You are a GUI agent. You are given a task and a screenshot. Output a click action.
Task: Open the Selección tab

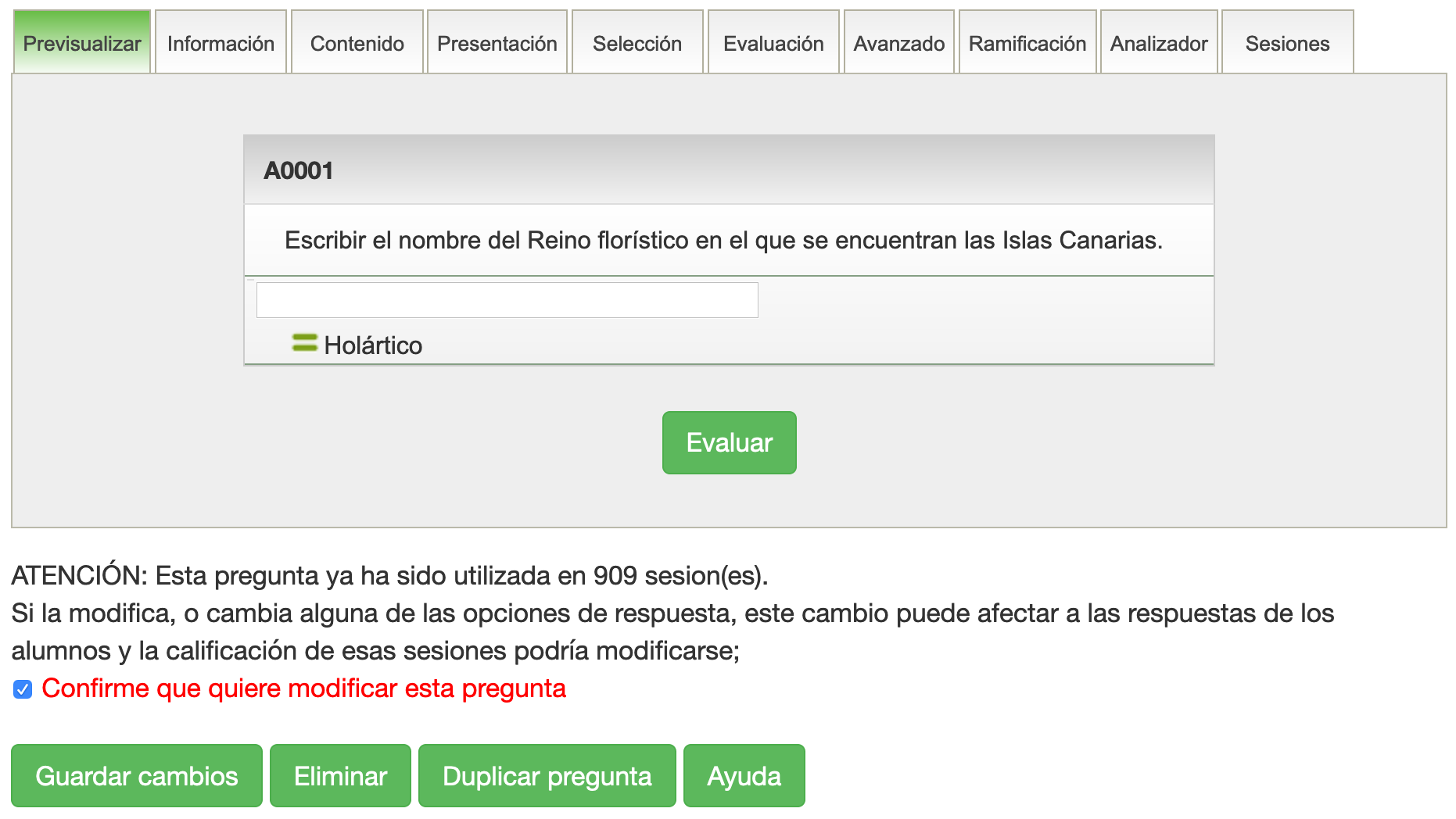[637, 44]
